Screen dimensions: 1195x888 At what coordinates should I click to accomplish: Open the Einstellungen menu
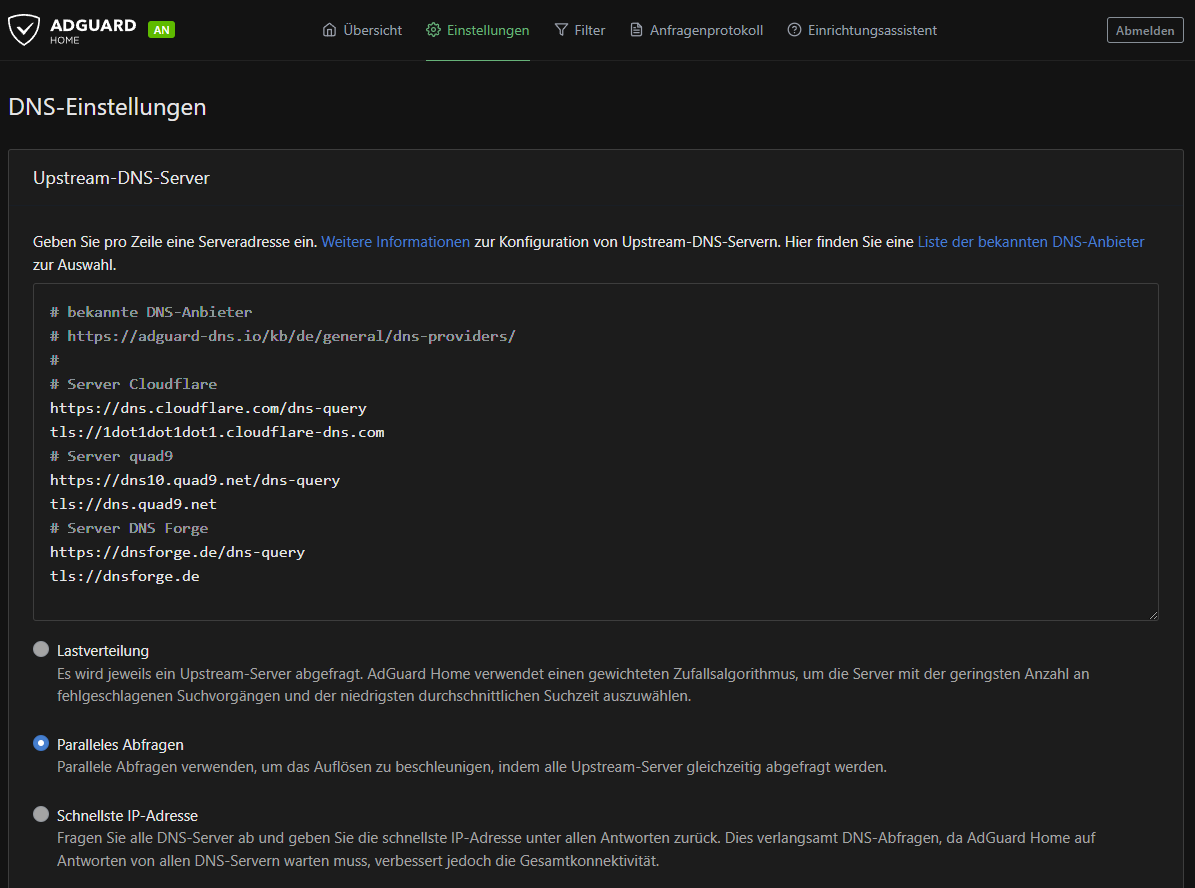click(478, 30)
